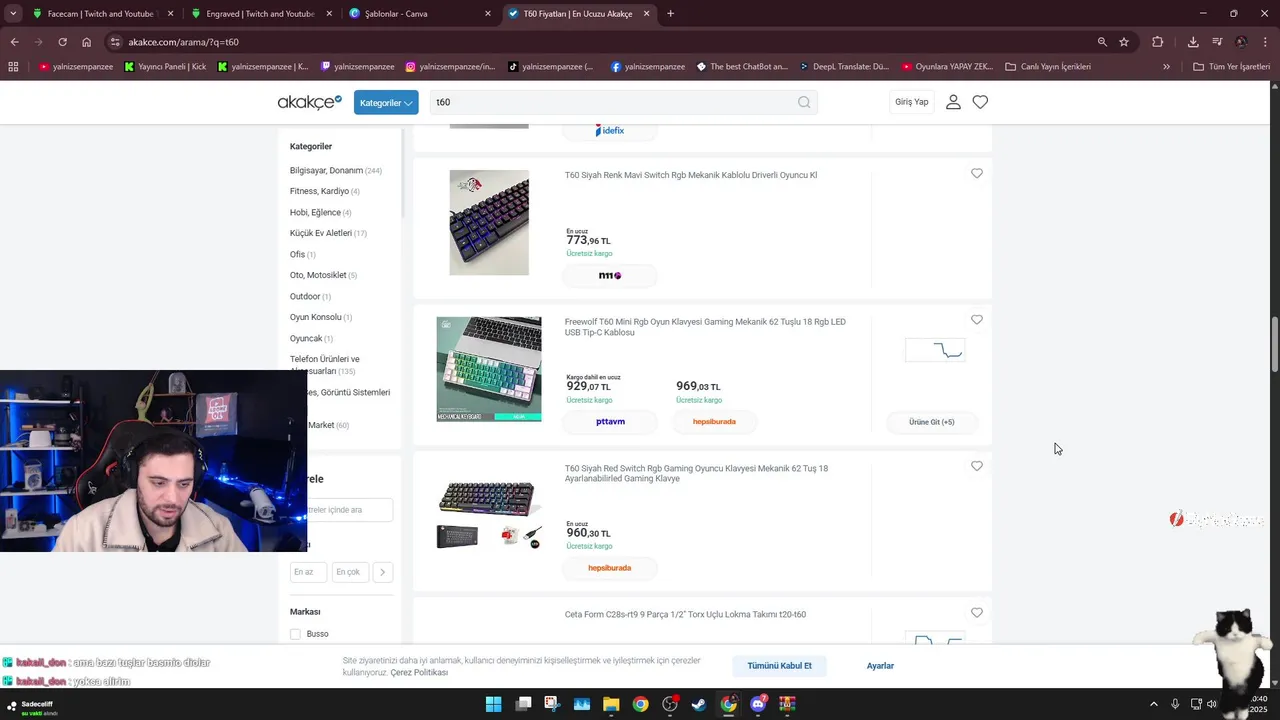This screenshot has width=1280, height=720.
Task: Go to n11 seller offer
Action: (x=610, y=276)
